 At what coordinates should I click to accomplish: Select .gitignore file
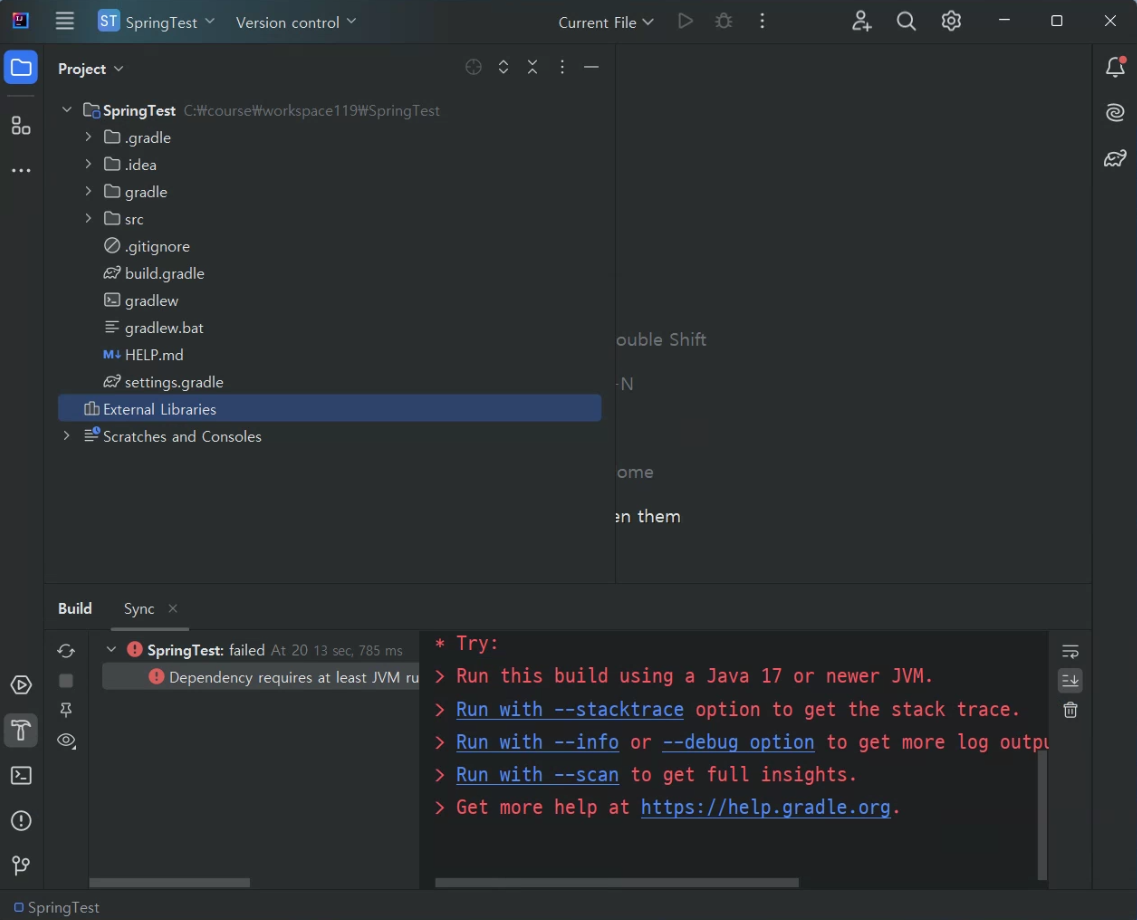click(x=157, y=246)
